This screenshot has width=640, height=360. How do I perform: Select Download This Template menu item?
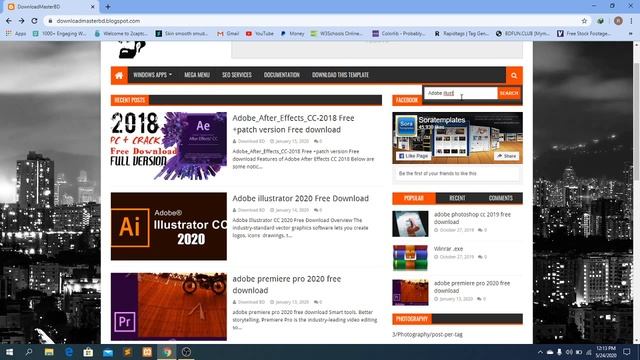340,75
